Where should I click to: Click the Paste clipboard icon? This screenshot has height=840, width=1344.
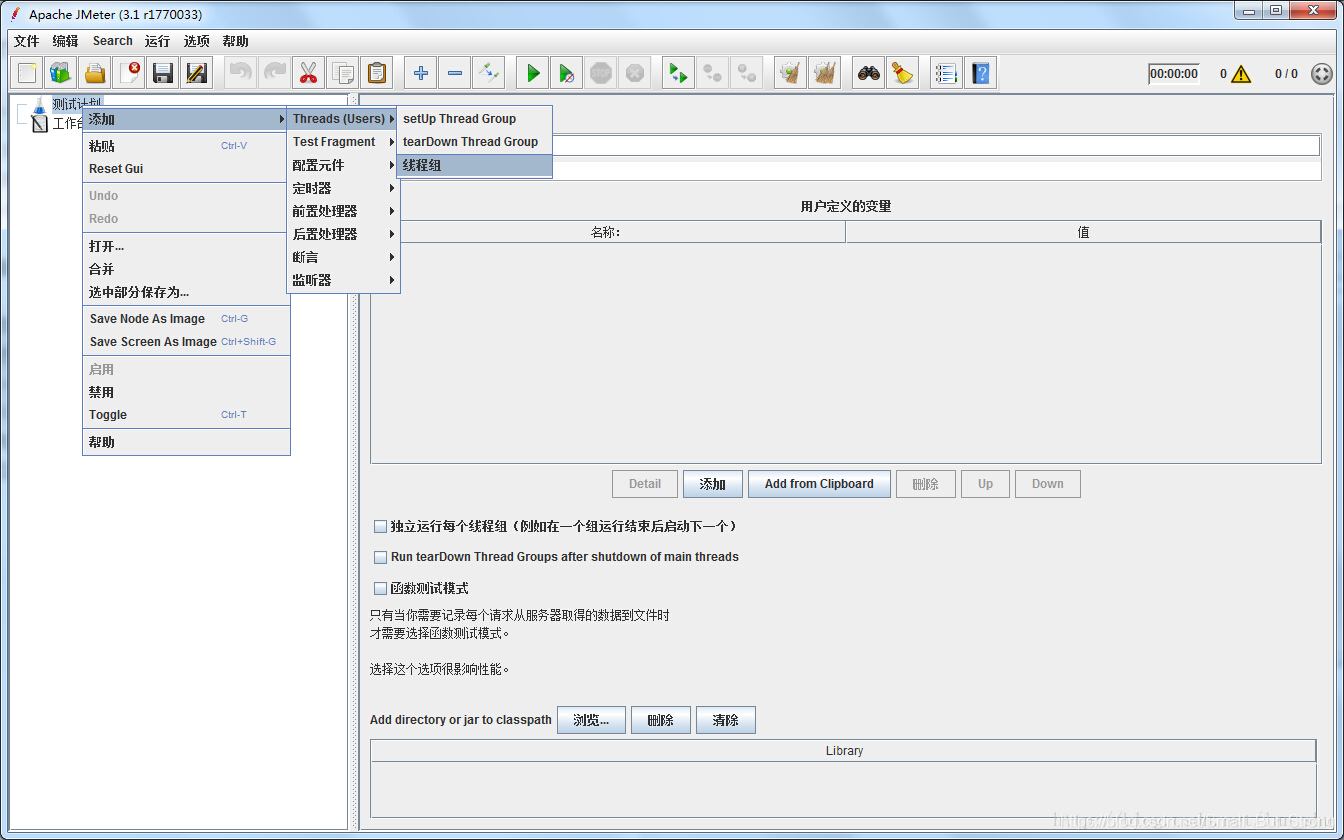coord(376,73)
